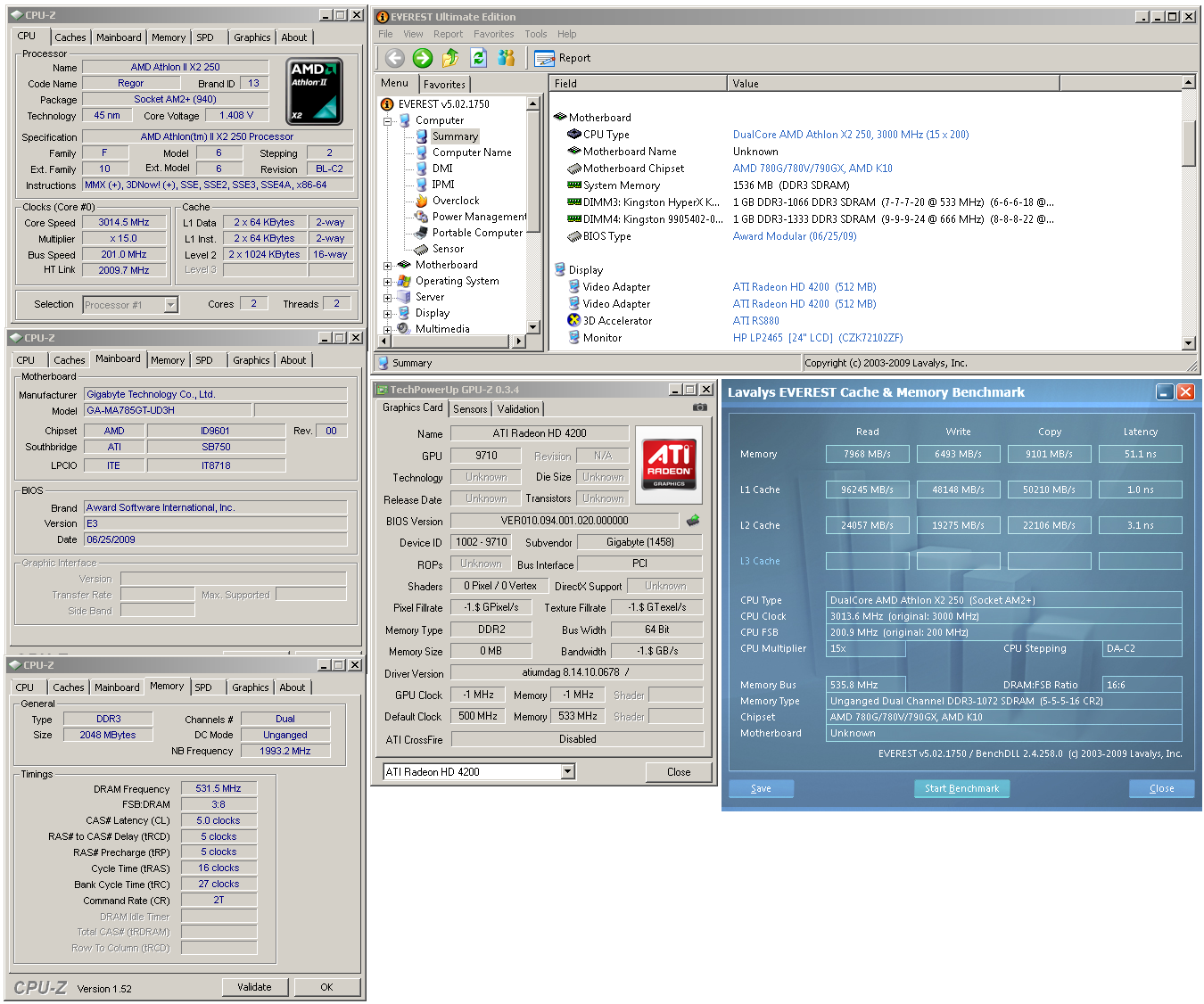Click the EVEREST tree horizontal scrollbar right arrow
1204x1004 pixels.
coord(520,341)
